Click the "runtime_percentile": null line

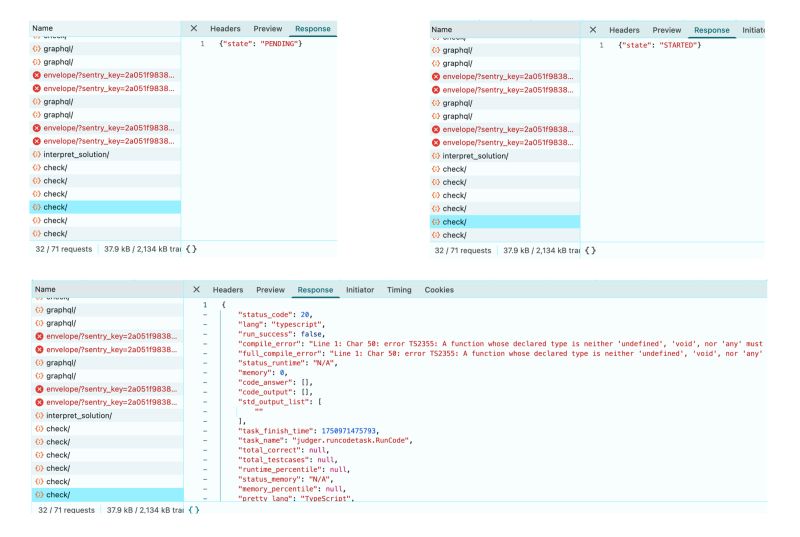click(294, 470)
